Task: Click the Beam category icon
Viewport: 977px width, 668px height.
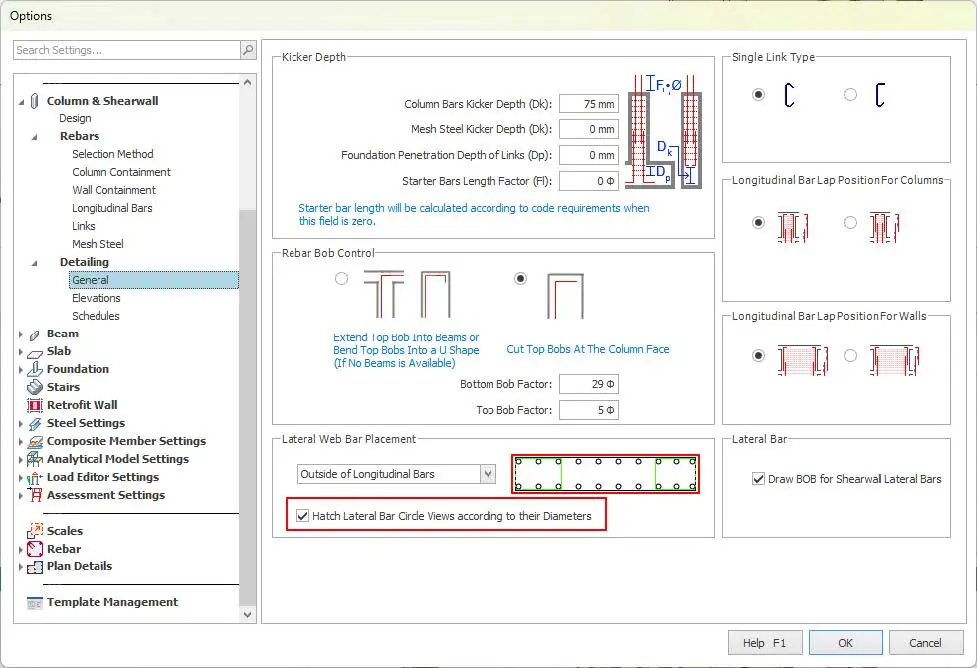Action: click(x=35, y=335)
